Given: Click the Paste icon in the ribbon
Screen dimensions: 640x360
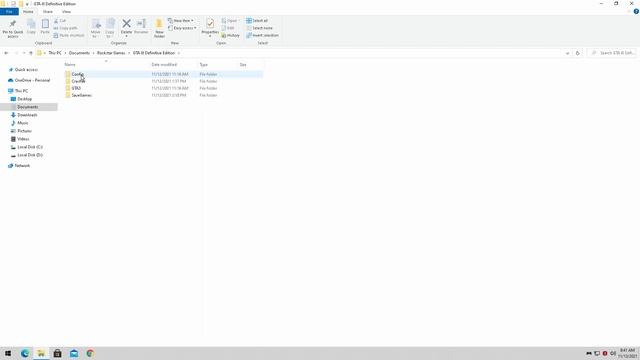Looking at the screenshot, I should tap(45, 27).
